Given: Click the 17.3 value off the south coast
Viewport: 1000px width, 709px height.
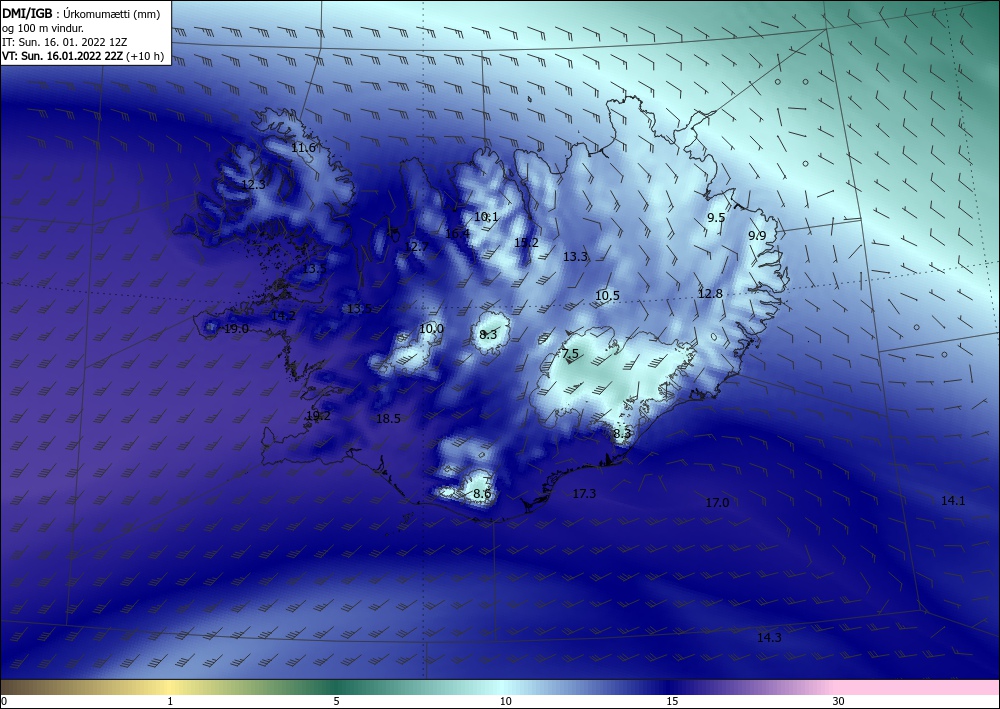Looking at the screenshot, I should [584, 493].
